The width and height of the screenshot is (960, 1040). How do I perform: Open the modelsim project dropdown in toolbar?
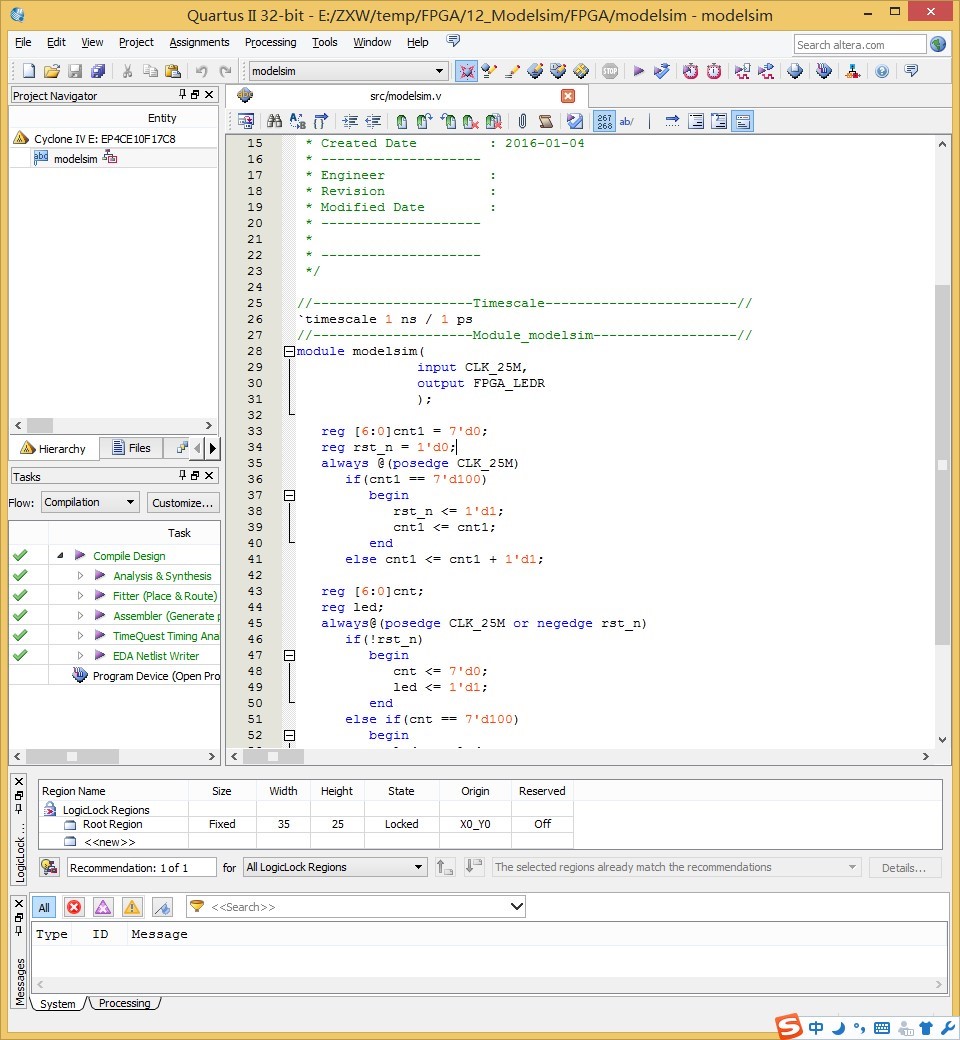348,71
